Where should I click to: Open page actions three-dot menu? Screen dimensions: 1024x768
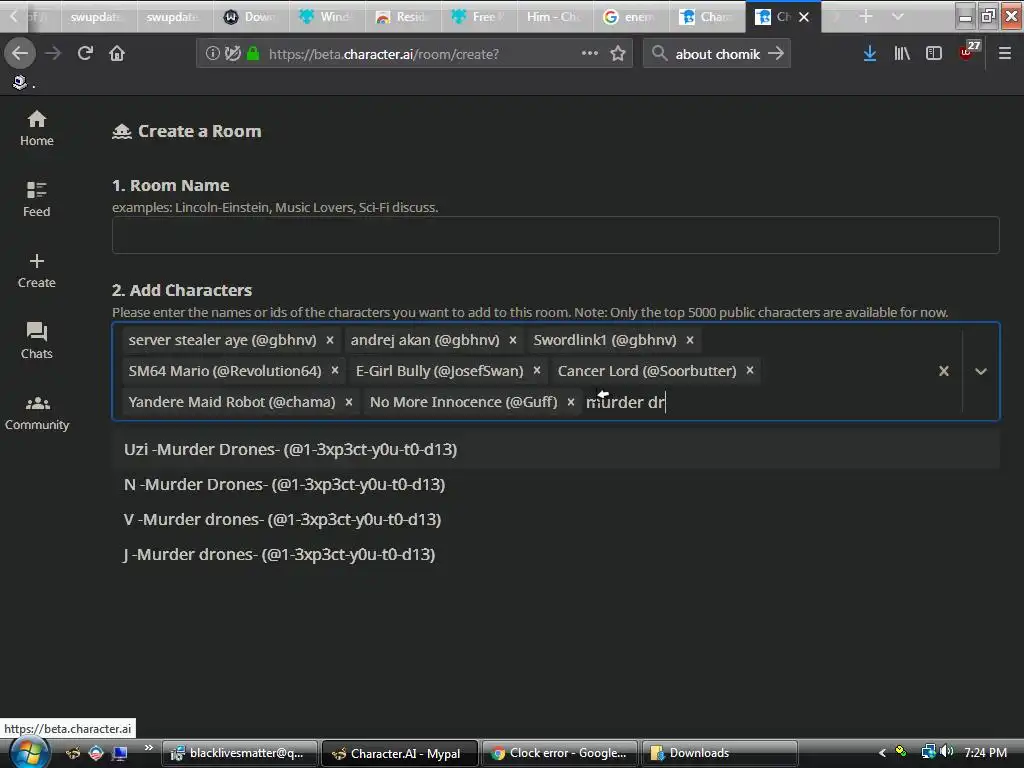click(590, 54)
